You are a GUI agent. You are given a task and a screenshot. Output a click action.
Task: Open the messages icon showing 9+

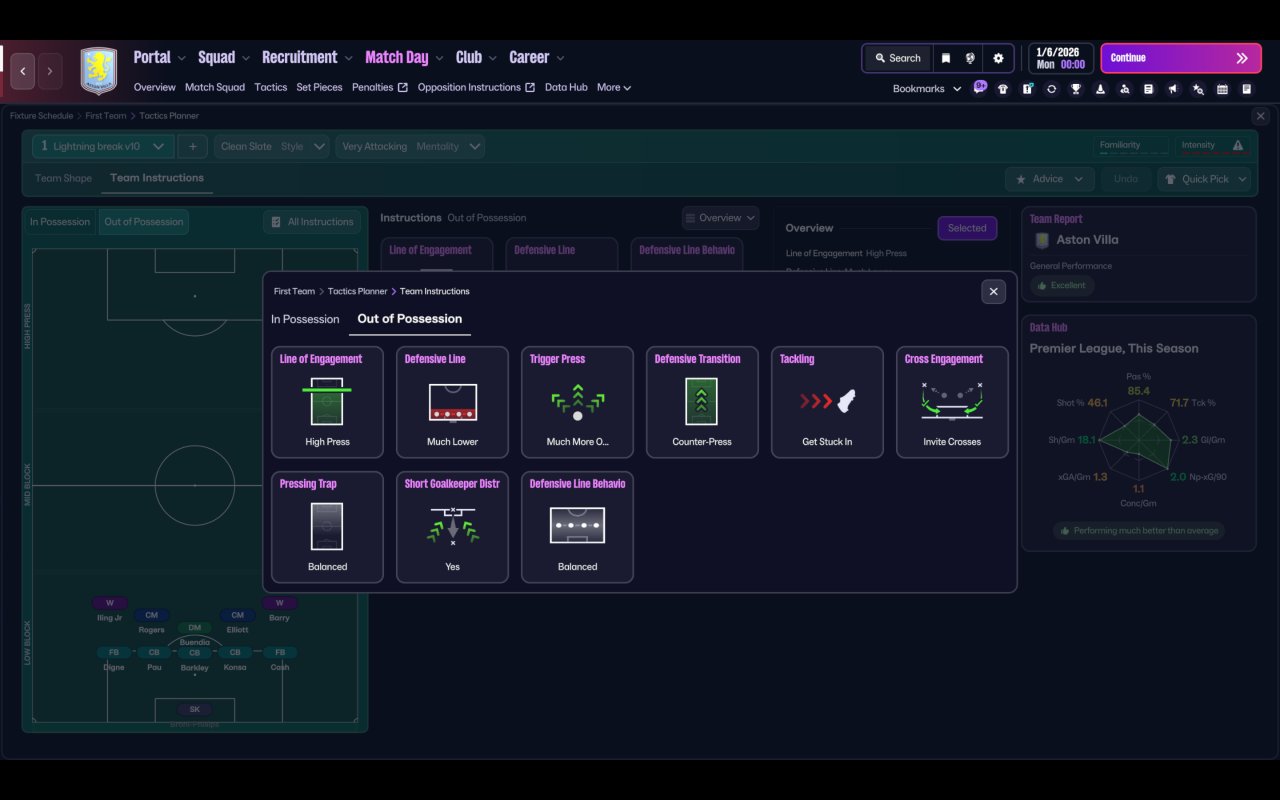[x=980, y=87]
